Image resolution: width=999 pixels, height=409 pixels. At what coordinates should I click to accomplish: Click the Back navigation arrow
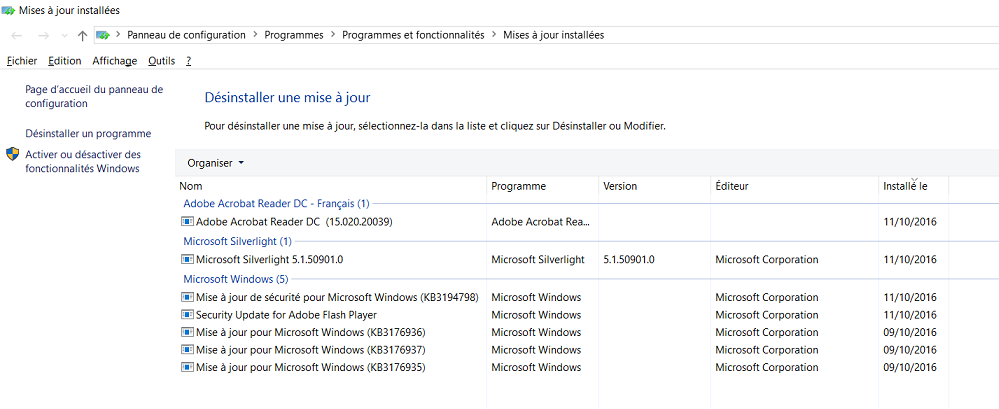17,36
